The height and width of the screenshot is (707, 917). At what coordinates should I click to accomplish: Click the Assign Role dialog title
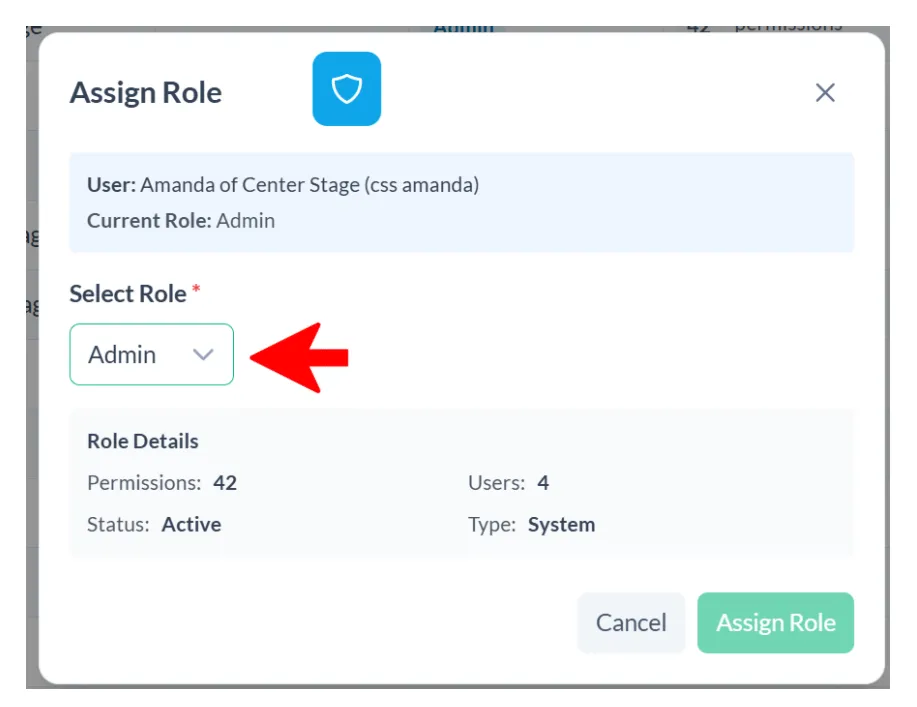point(146,93)
